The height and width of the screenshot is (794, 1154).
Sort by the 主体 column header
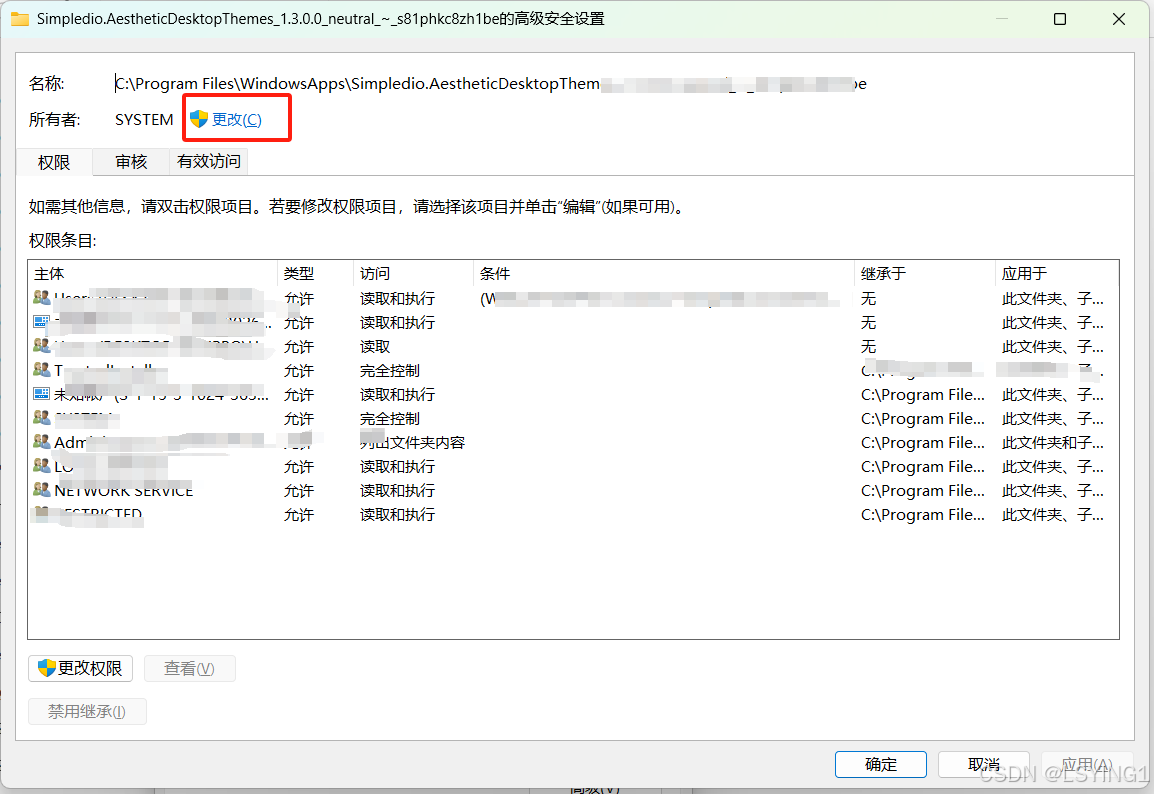[153, 274]
